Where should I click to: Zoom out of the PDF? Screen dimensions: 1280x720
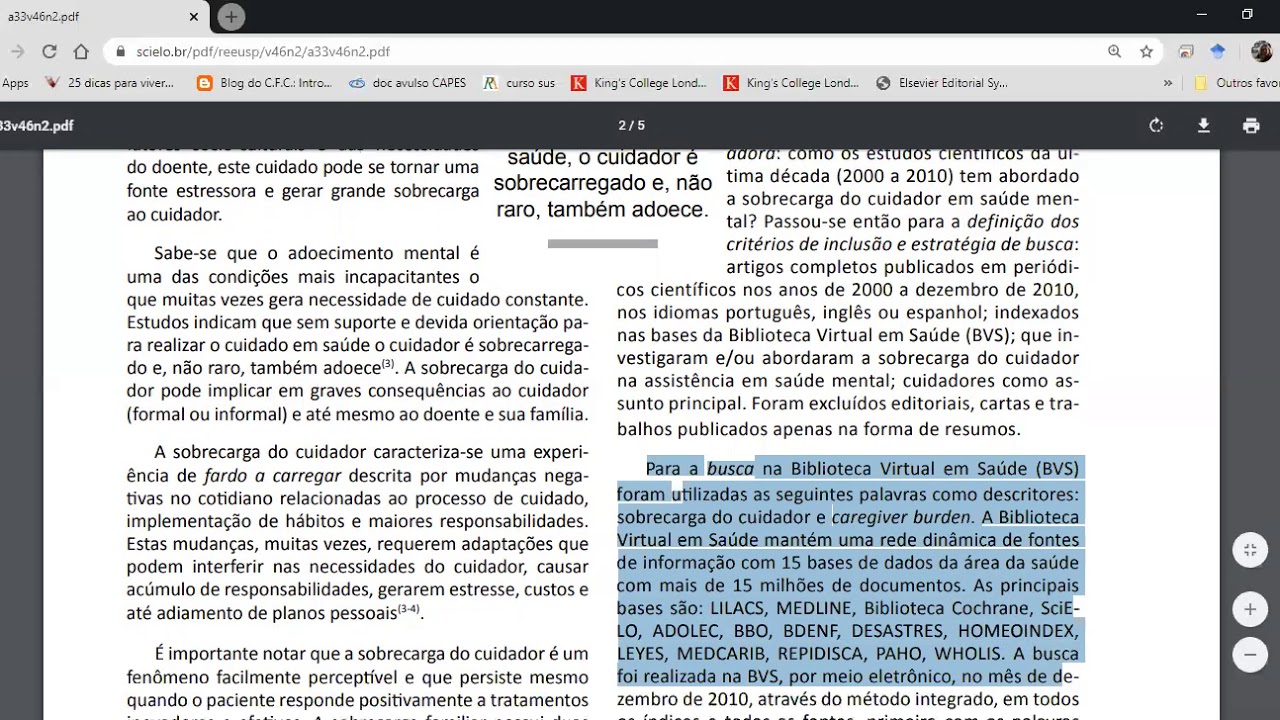click(x=1250, y=655)
